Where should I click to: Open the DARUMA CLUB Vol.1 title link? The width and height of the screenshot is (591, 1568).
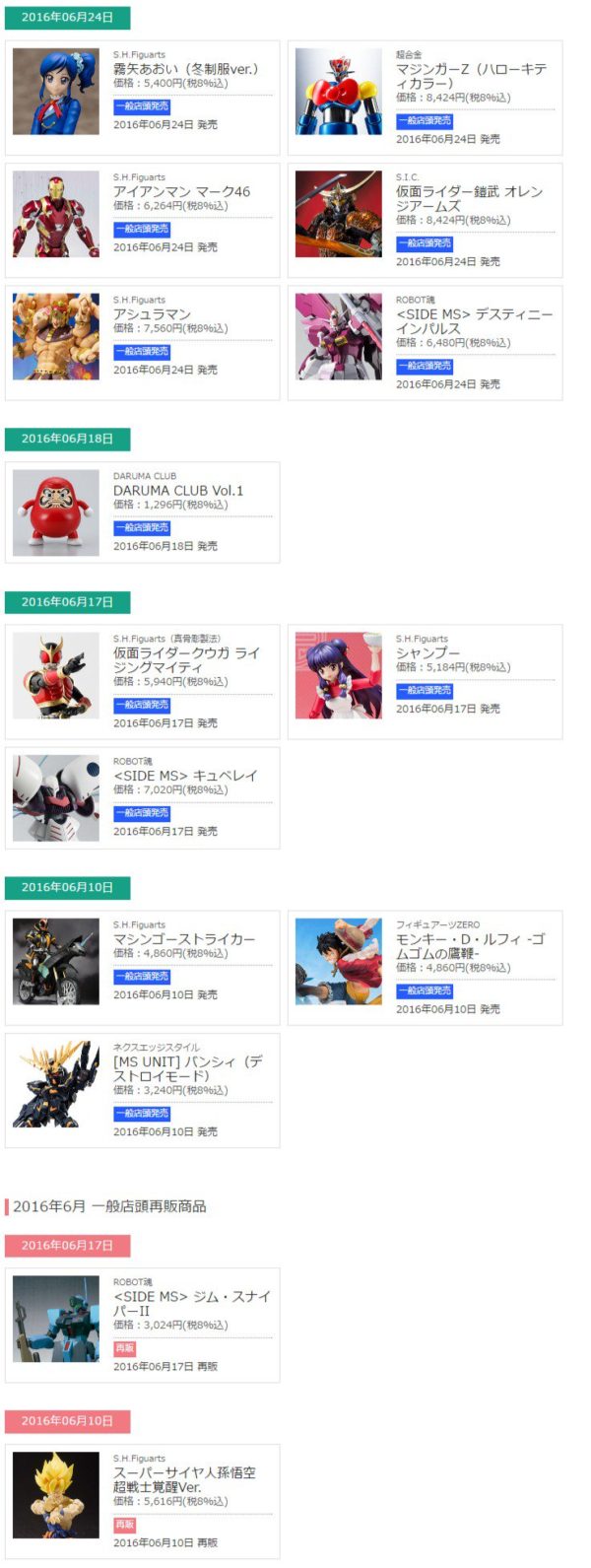click(178, 491)
